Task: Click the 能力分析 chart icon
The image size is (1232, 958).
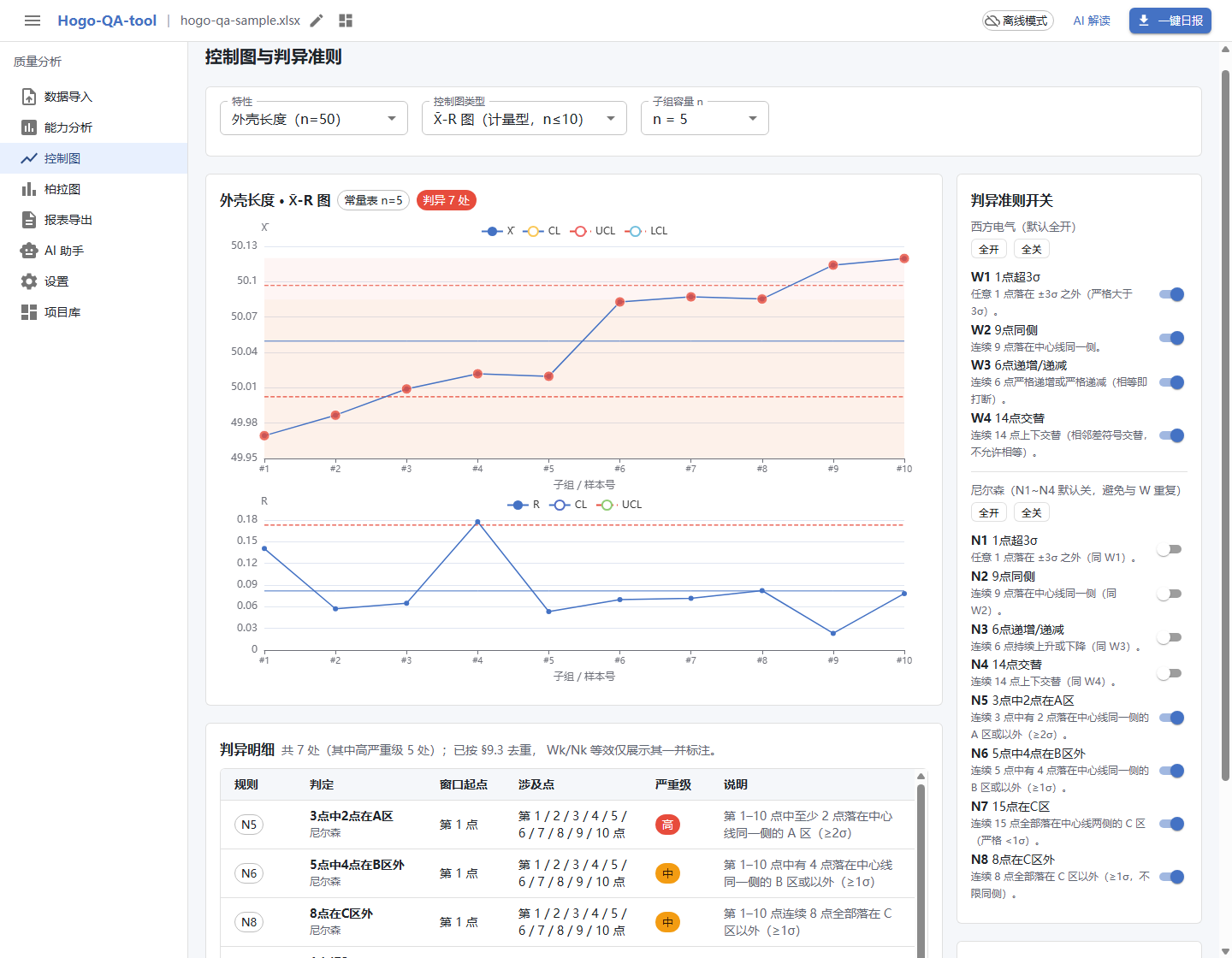Action: click(x=29, y=127)
